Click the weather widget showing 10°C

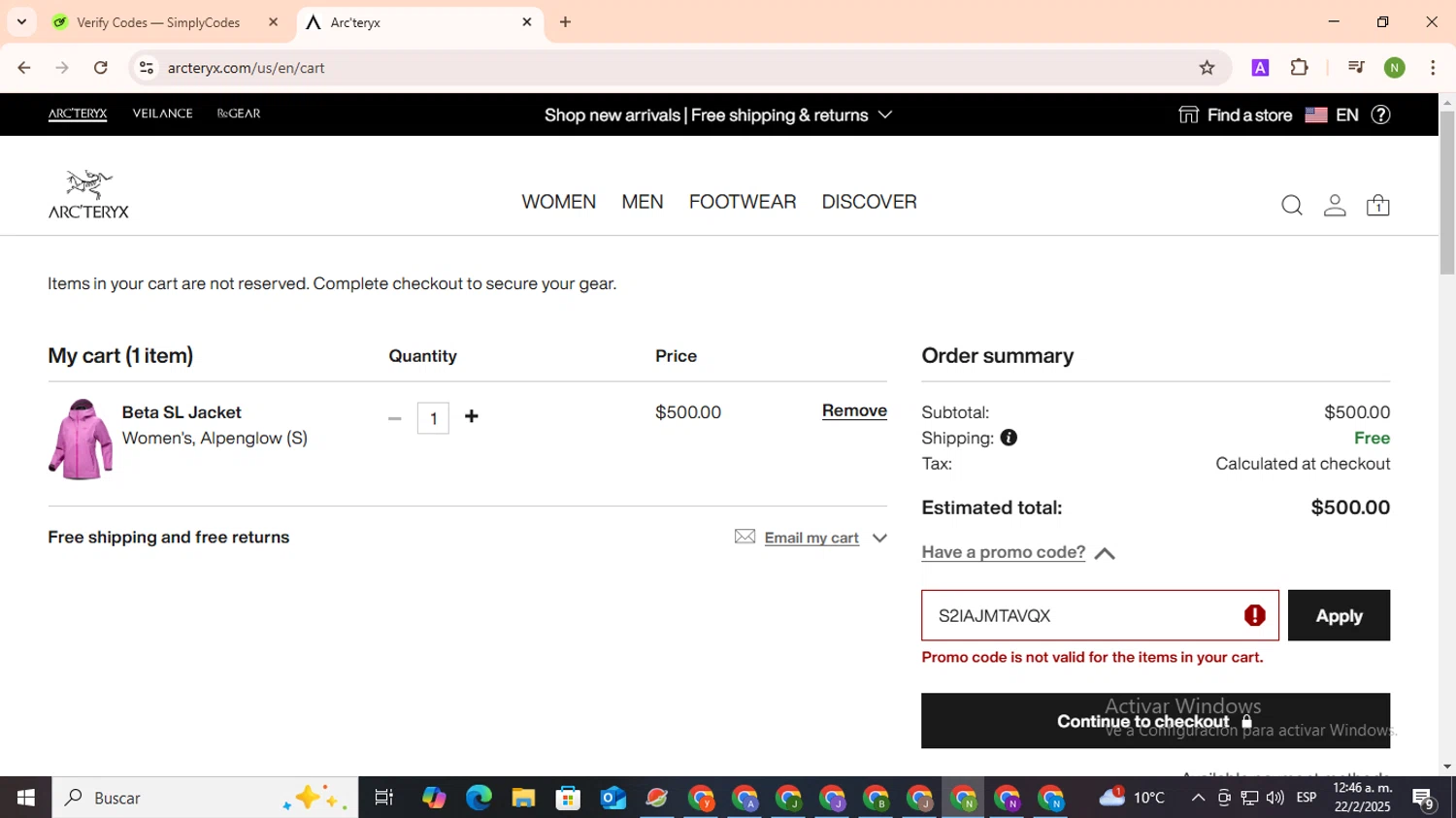[x=1132, y=798]
